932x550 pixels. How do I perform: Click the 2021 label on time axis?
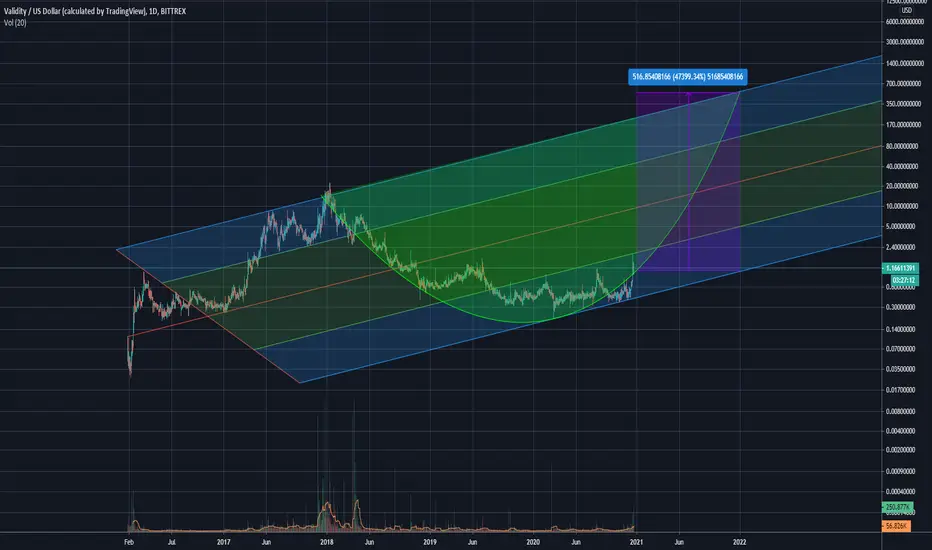637,542
